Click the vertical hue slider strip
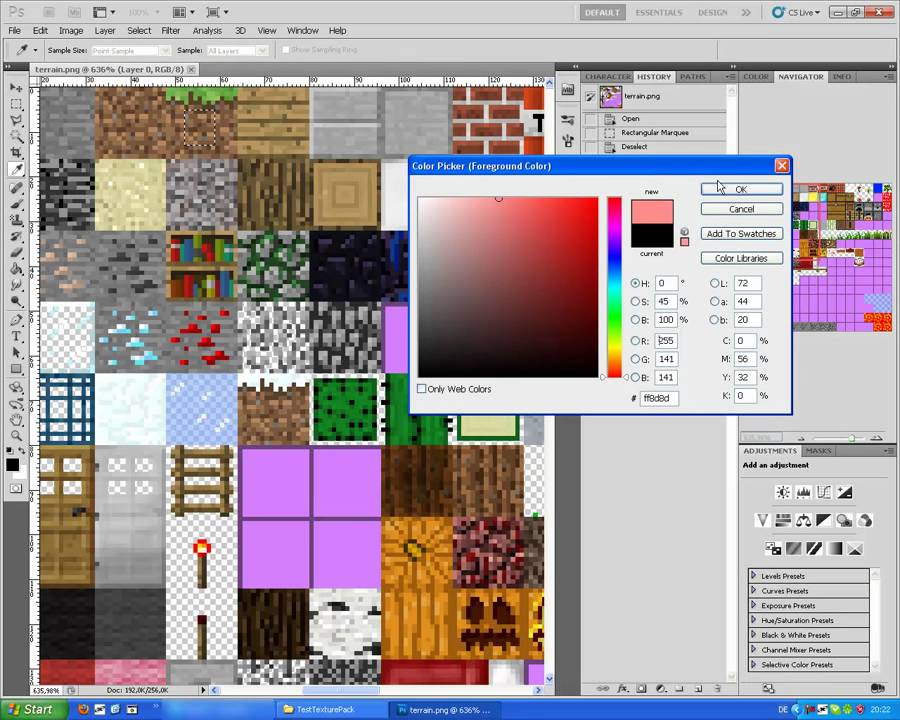 point(614,287)
